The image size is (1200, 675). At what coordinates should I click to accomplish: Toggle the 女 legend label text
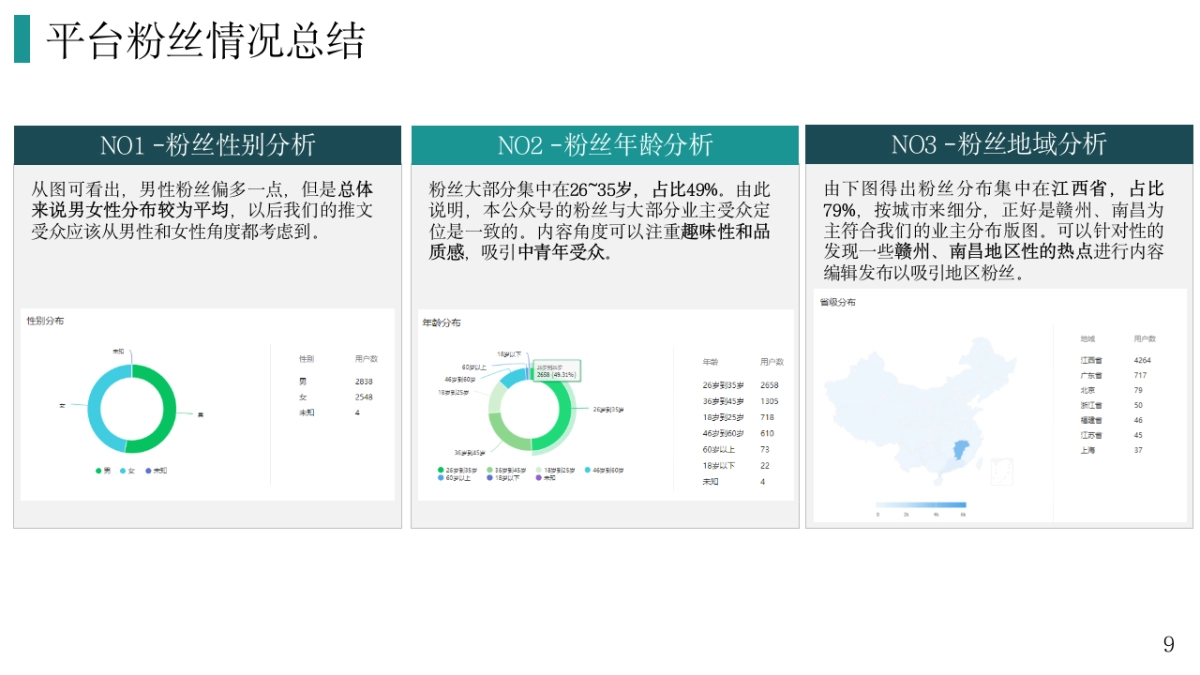click(x=130, y=471)
